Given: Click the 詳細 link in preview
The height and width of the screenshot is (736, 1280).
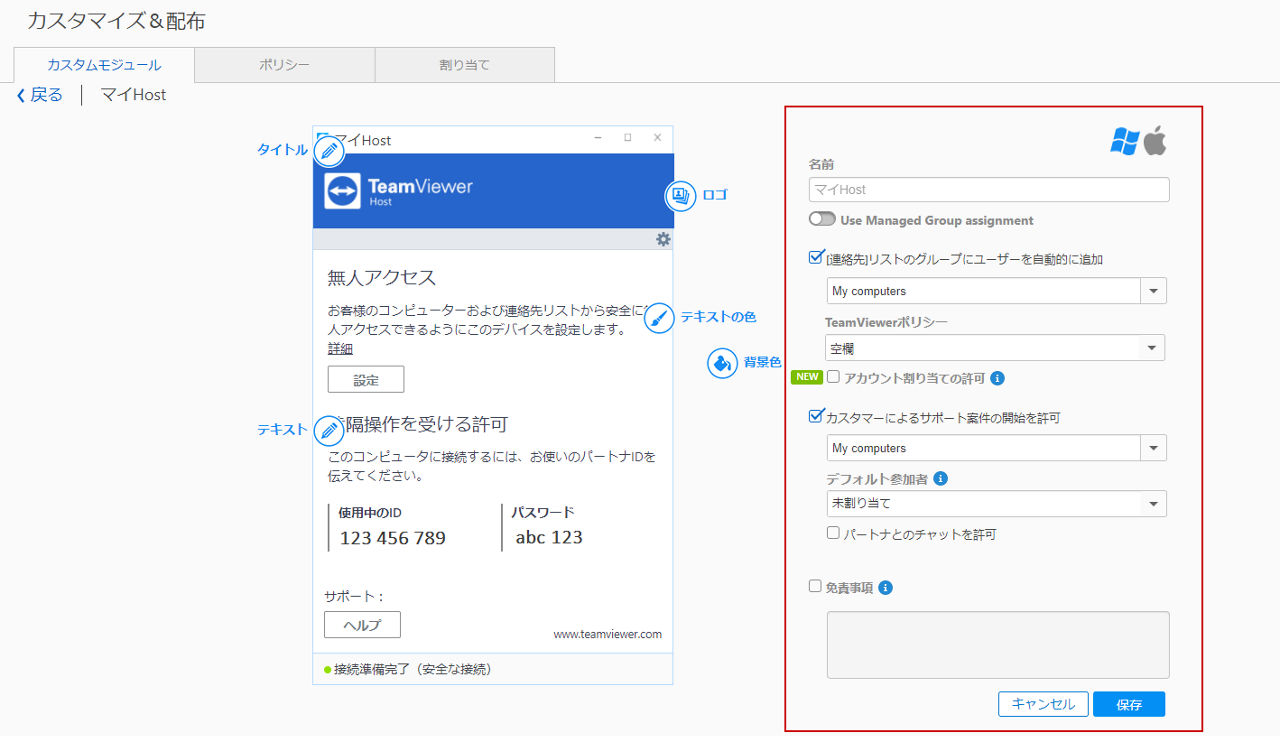Looking at the screenshot, I should click(x=340, y=349).
